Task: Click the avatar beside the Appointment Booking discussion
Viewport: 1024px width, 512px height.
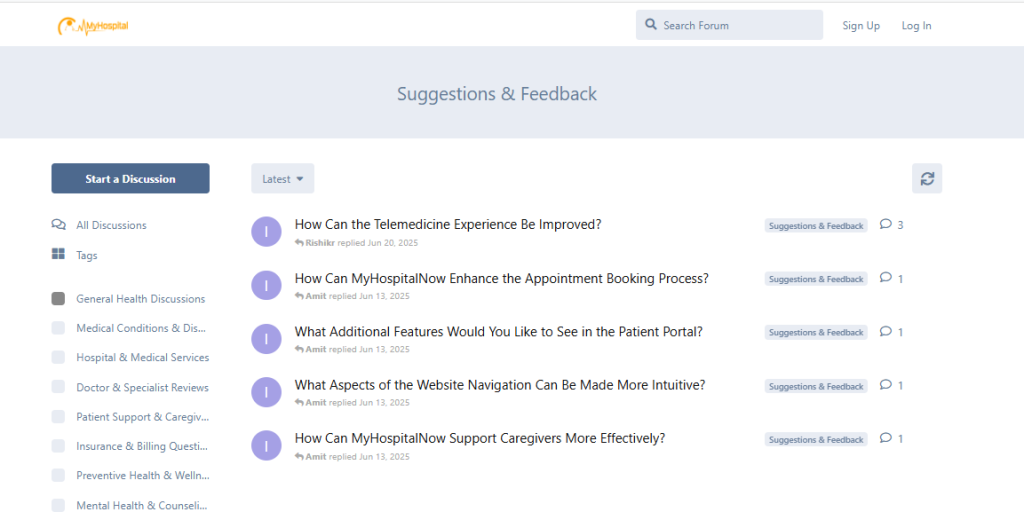Action: [x=266, y=285]
